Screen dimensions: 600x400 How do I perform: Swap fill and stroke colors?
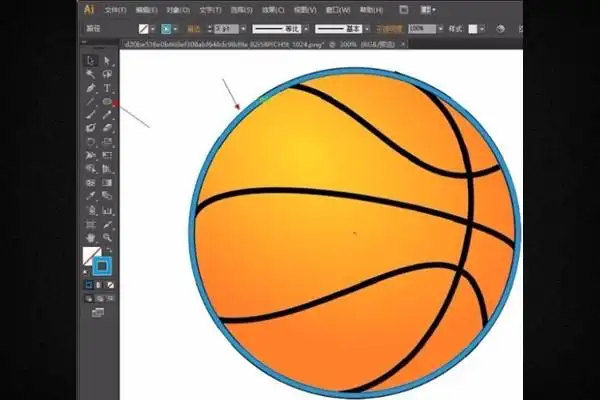tap(109, 250)
